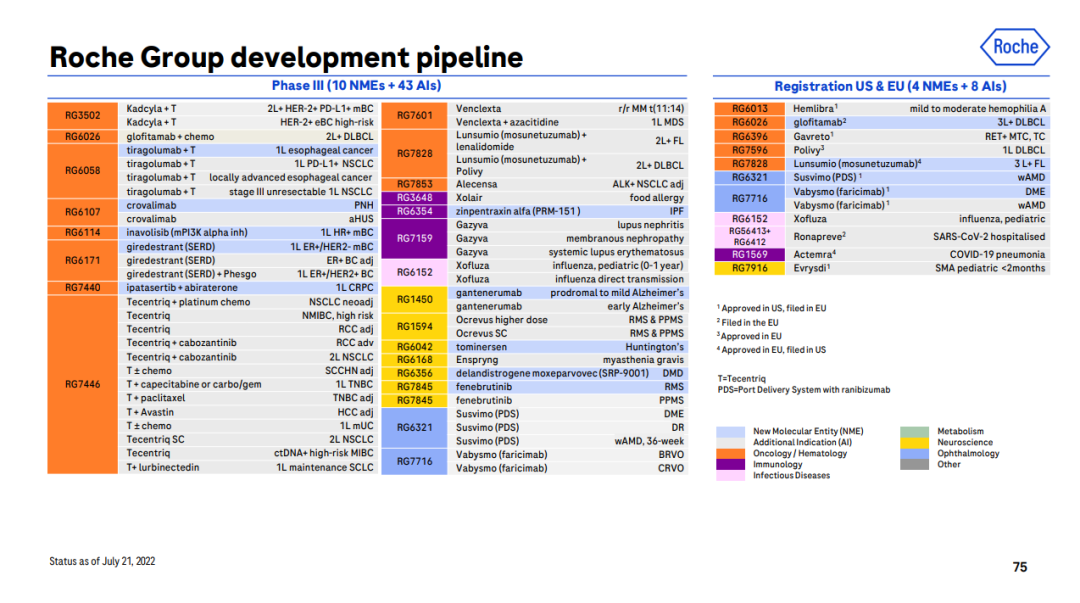Image resolution: width=1080 pixels, height=603 pixels.
Task: Click the 'Registration US & EU' heading
Action: [x=890, y=86]
